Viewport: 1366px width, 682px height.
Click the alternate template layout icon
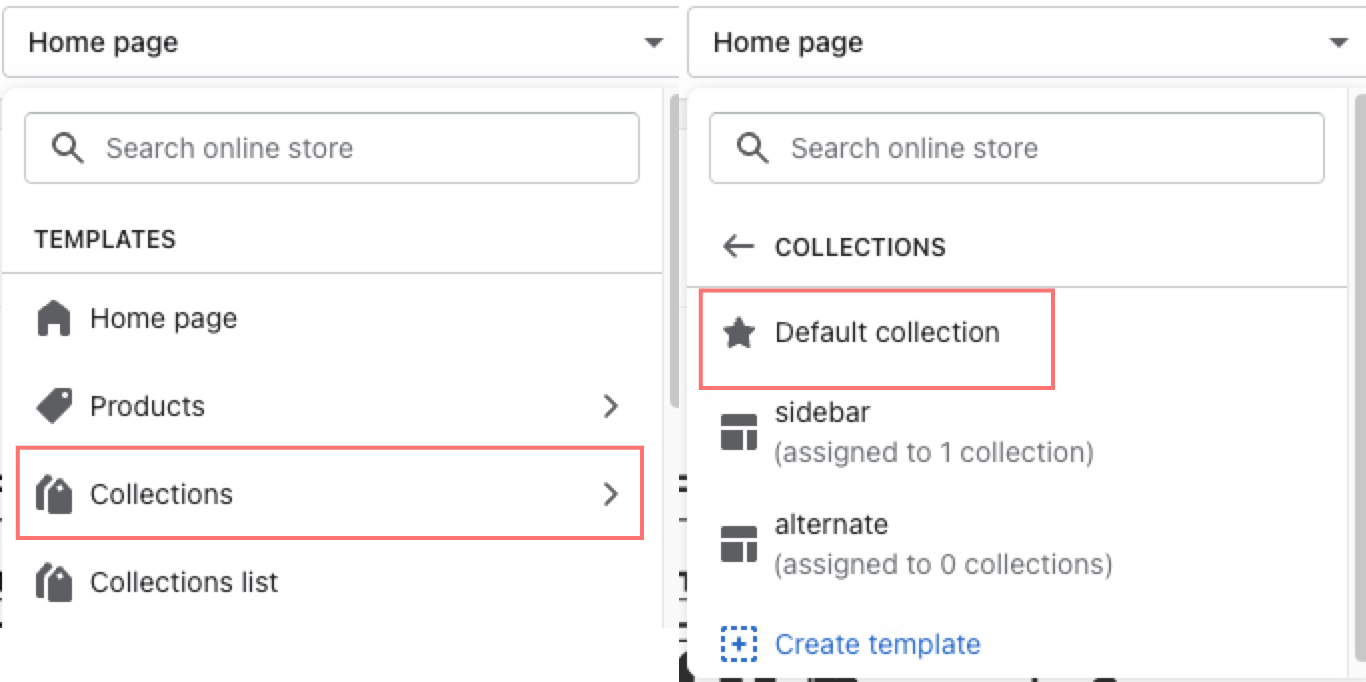coord(739,545)
